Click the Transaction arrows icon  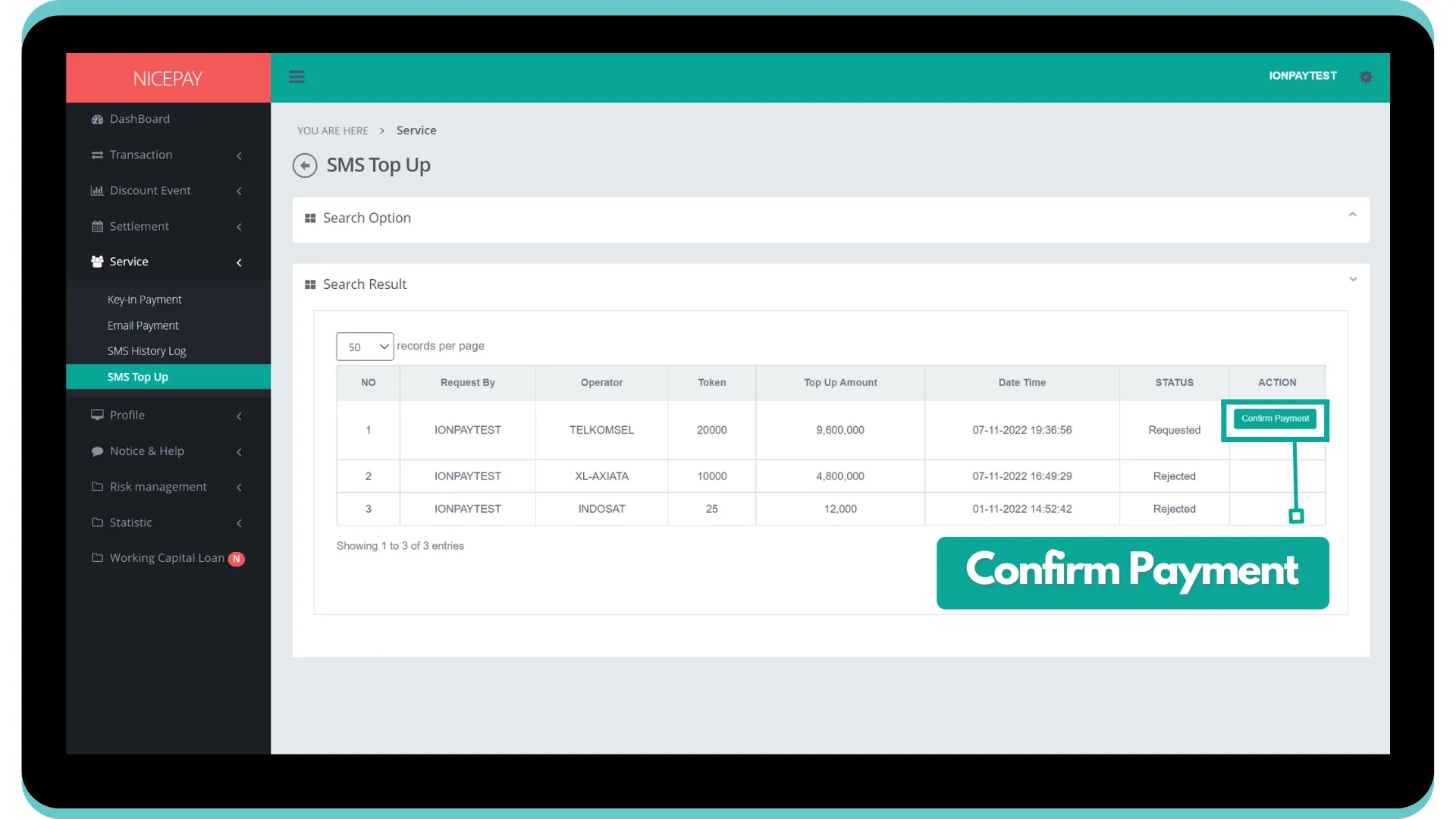click(x=97, y=155)
